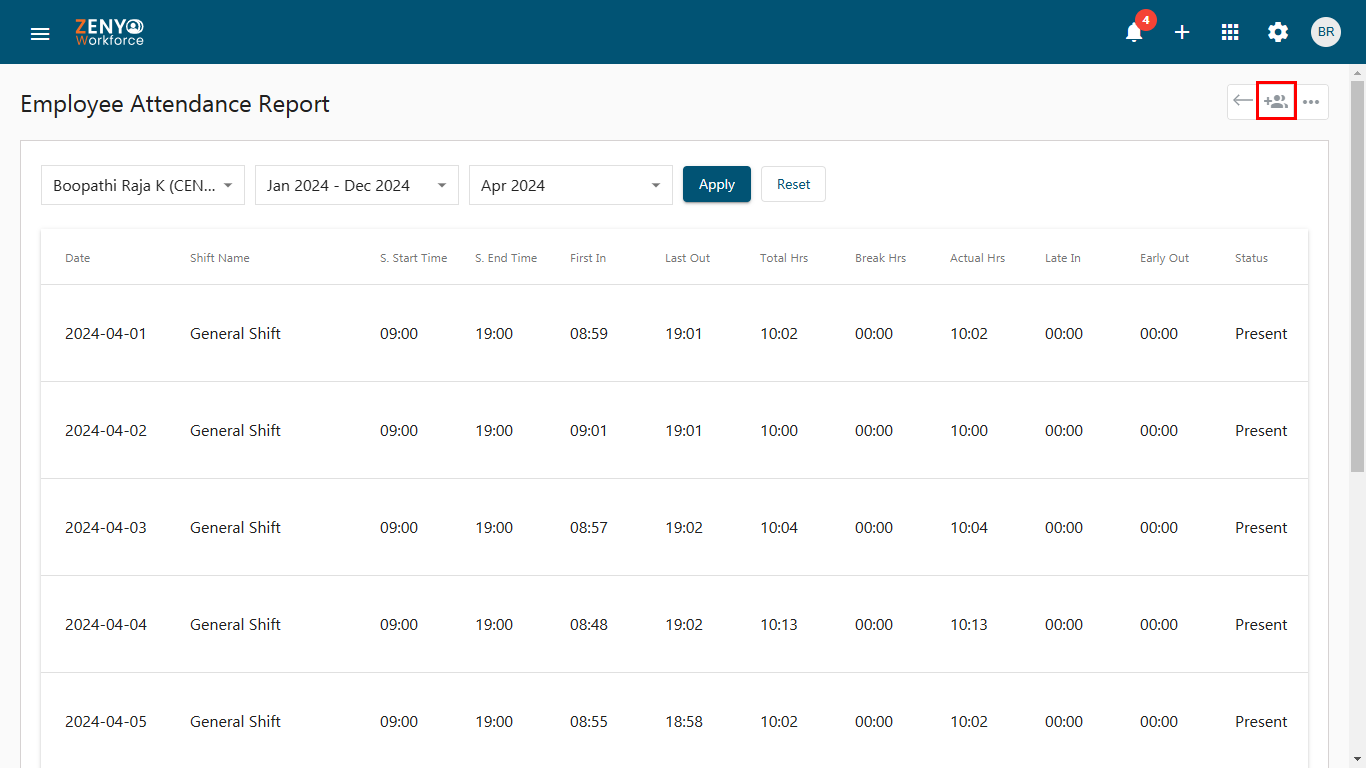This screenshot has height=768, width=1366.
Task: Click the S. Start Time column header
Action: point(414,258)
